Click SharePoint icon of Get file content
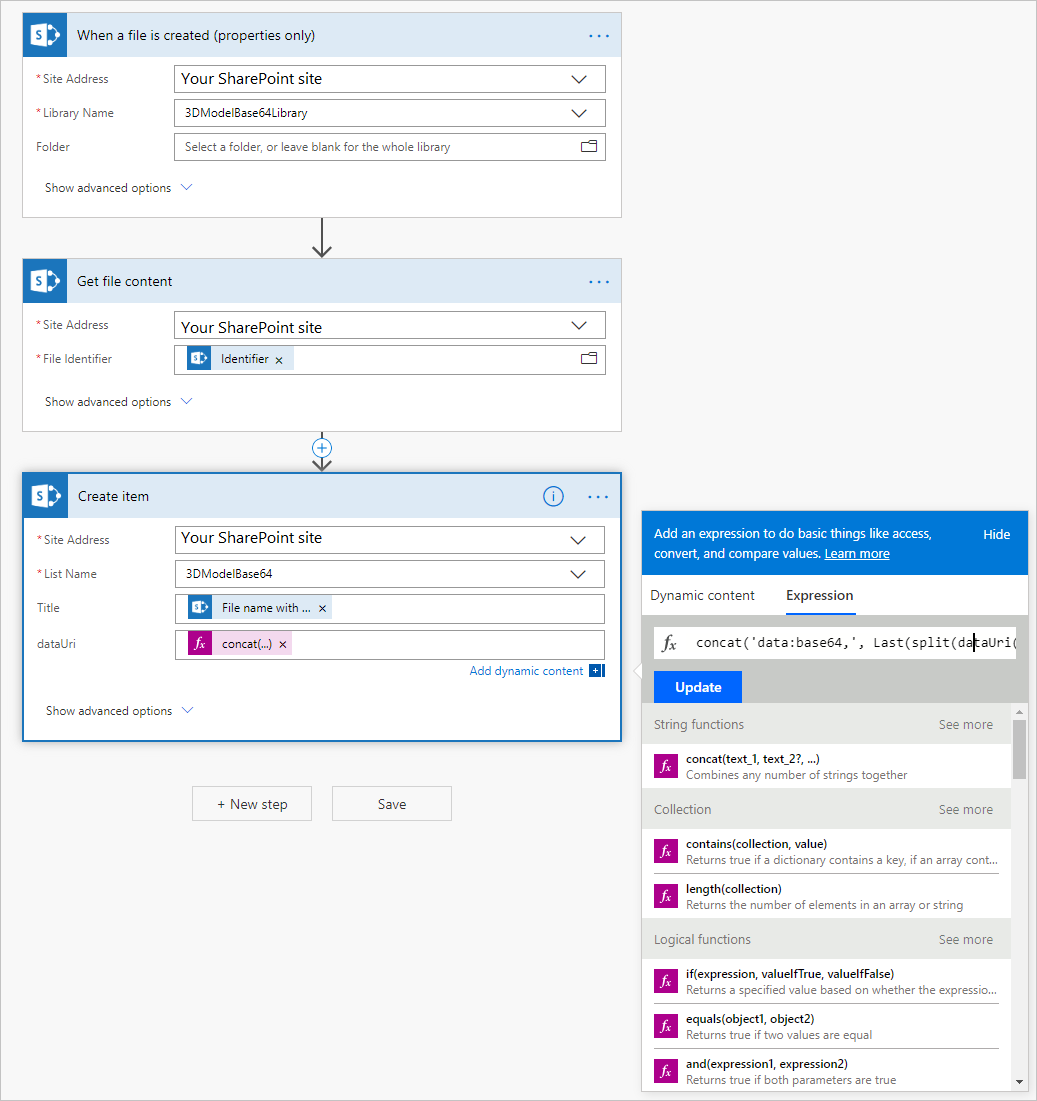Viewport: 1037px width, 1101px height. (45, 281)
